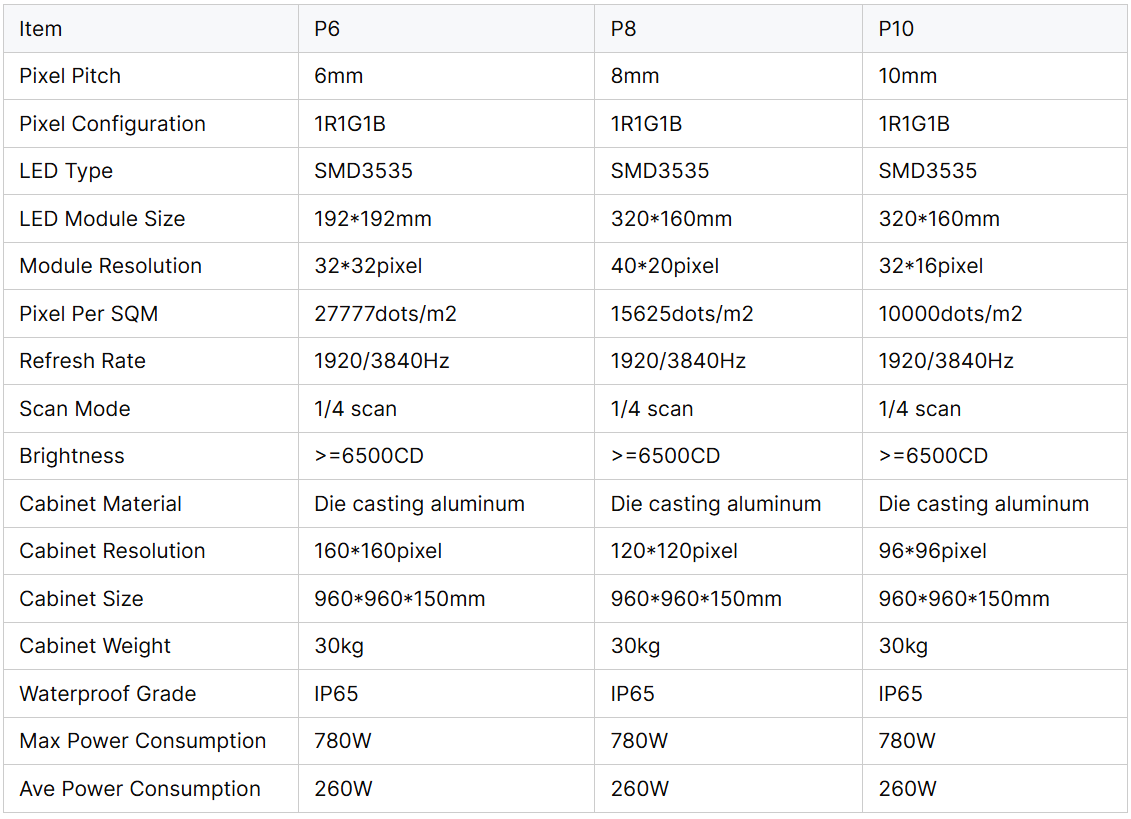Viewport: 1131px width, 819px height.
Task: Select the Pixel Configuration row label
Action: click(113, 123)
